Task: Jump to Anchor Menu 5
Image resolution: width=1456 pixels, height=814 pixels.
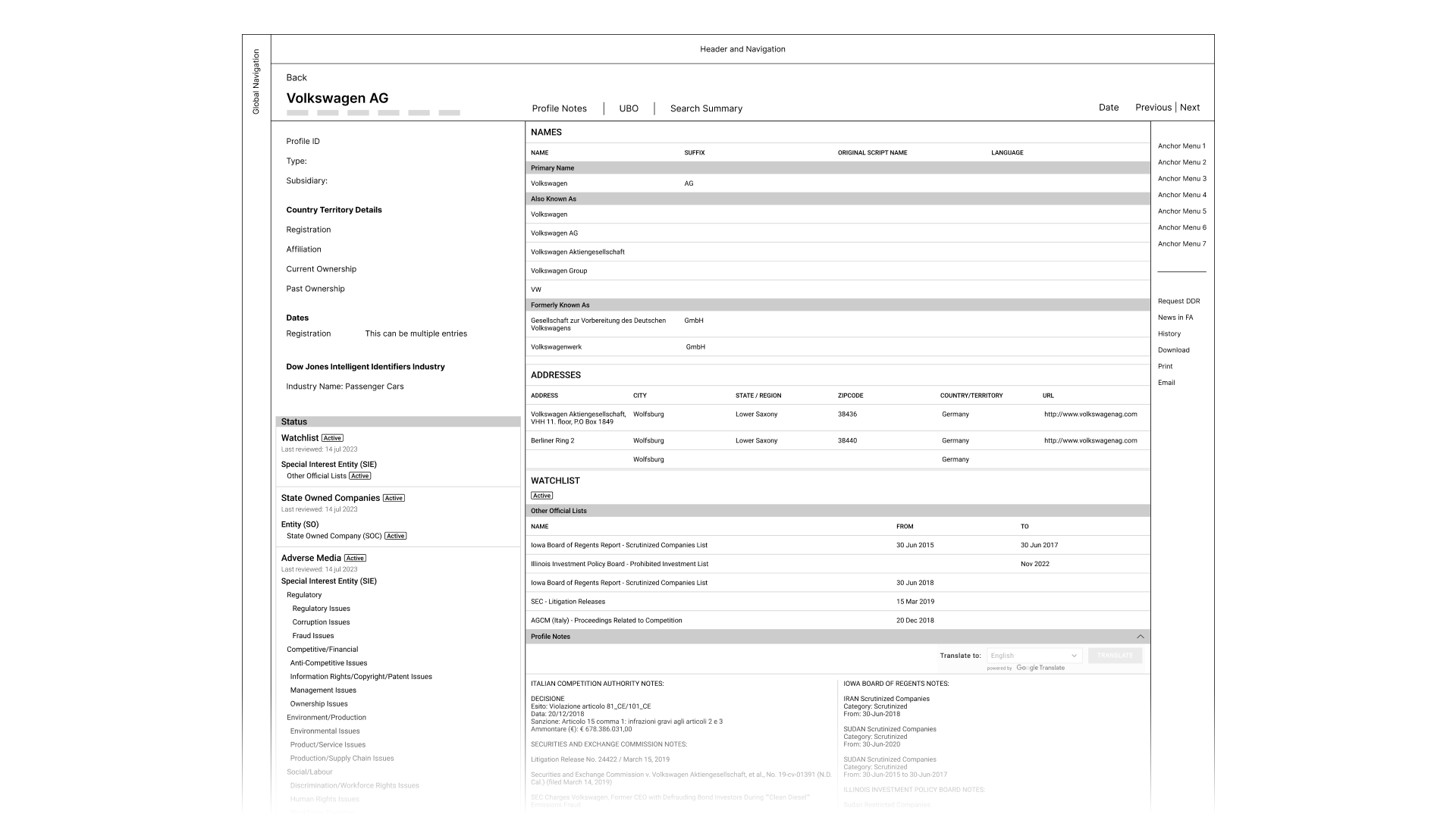Action: click(x=1181, y=211)
